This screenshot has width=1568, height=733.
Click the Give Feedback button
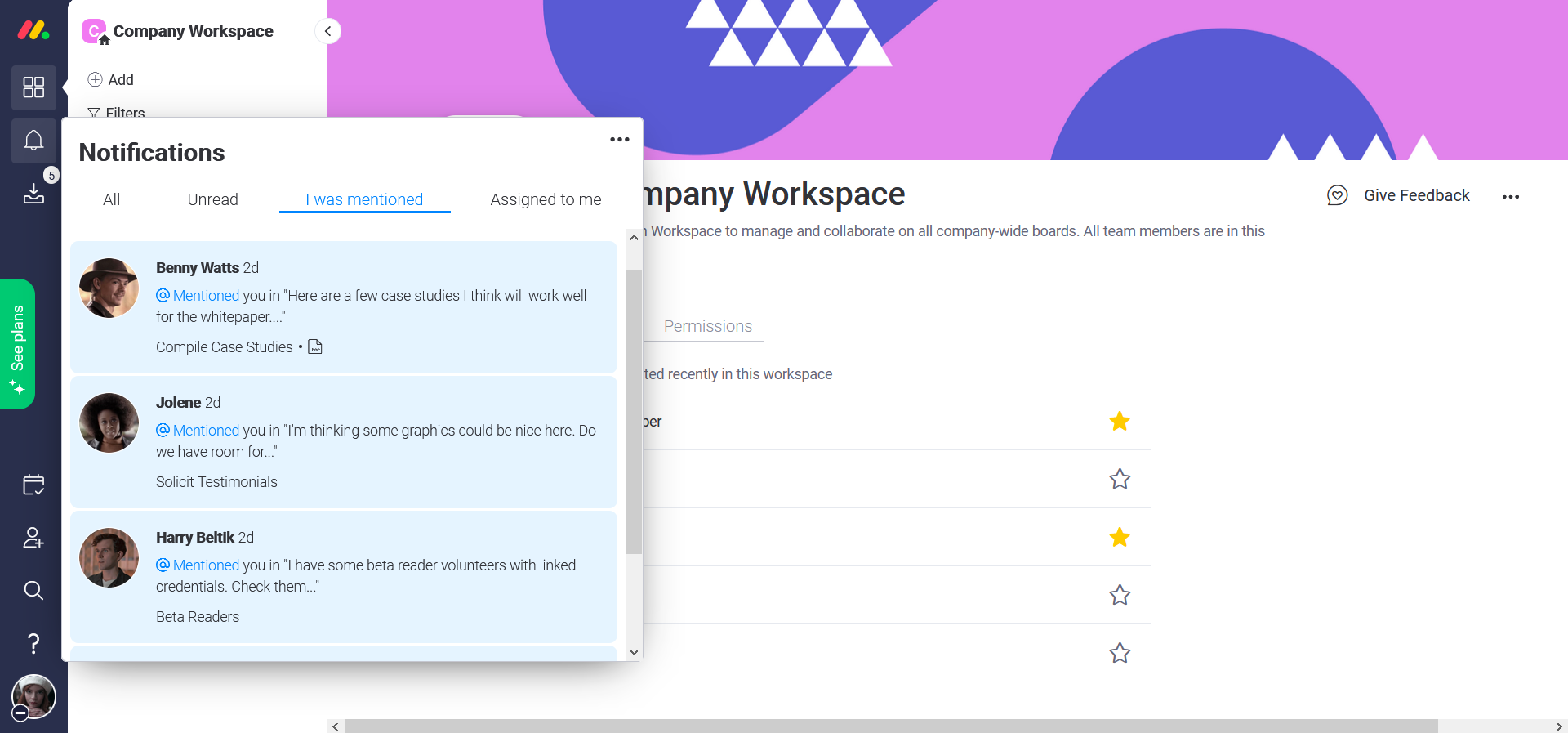1398,195
